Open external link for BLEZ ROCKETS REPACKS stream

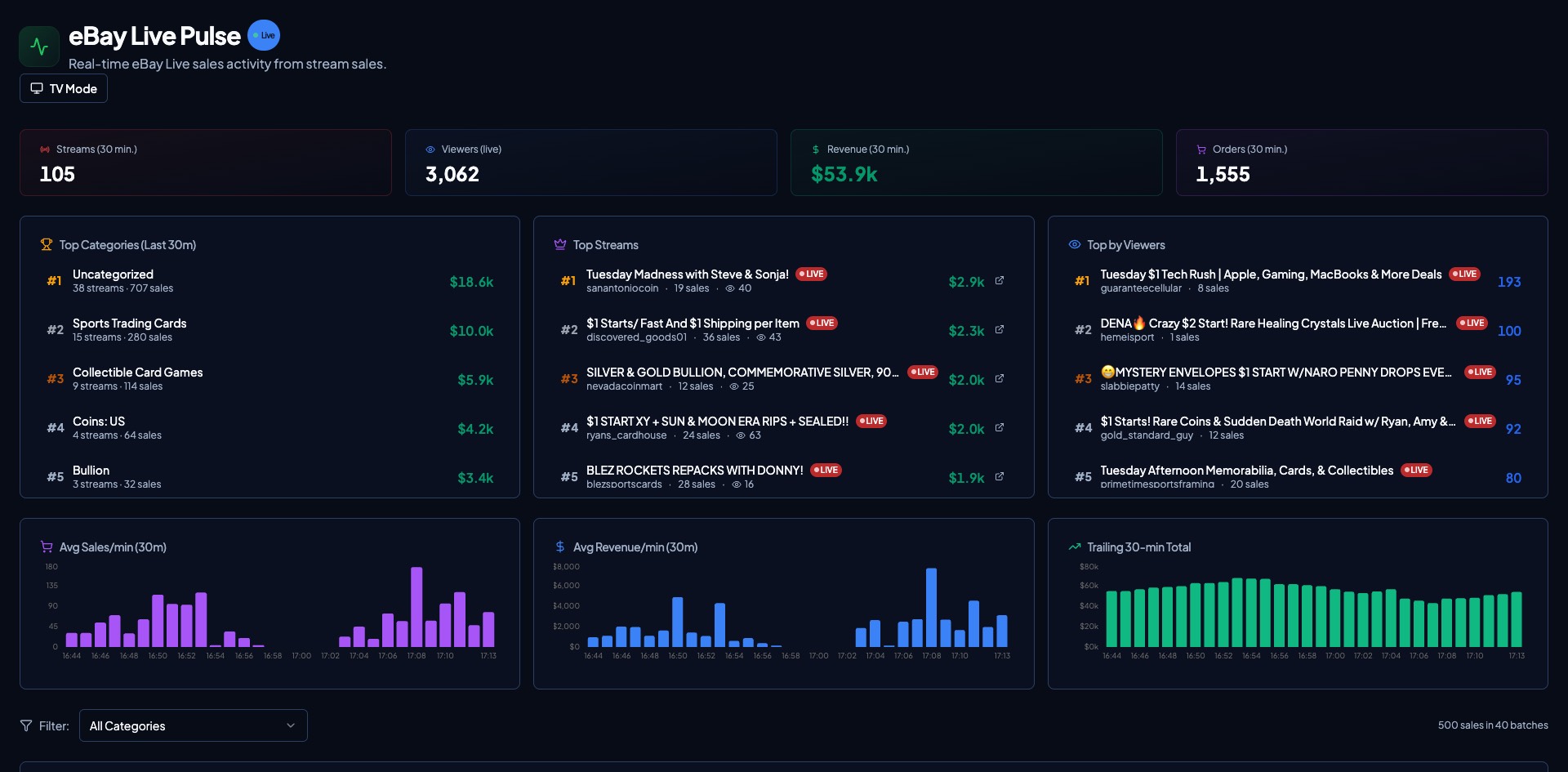[1000, 476]
